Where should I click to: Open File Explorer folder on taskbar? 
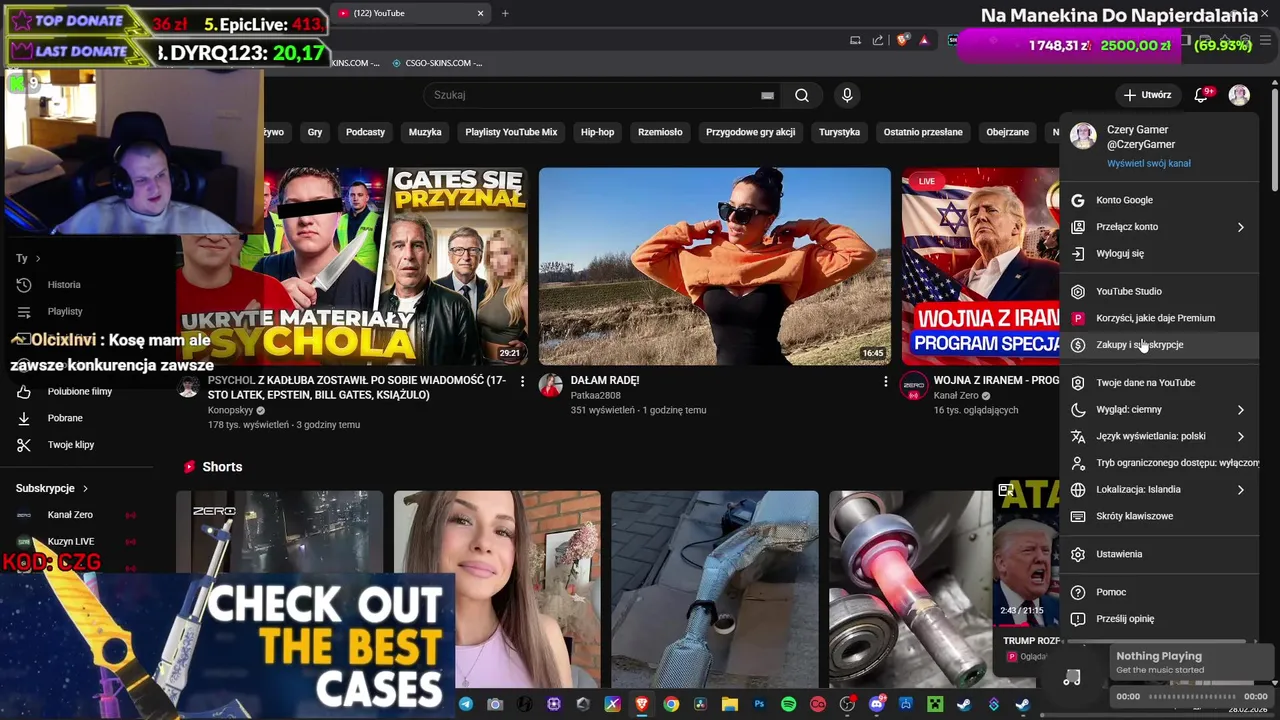[730, 705]
